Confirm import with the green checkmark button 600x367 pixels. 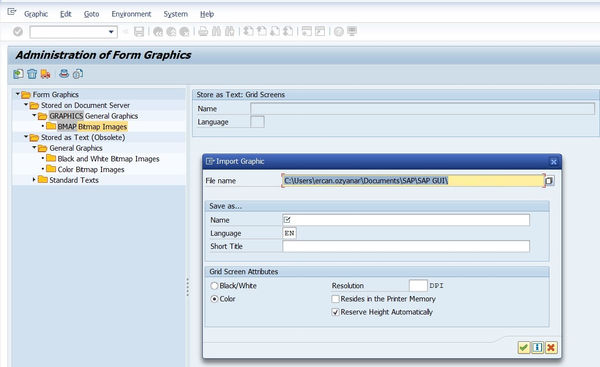[523, 347]
